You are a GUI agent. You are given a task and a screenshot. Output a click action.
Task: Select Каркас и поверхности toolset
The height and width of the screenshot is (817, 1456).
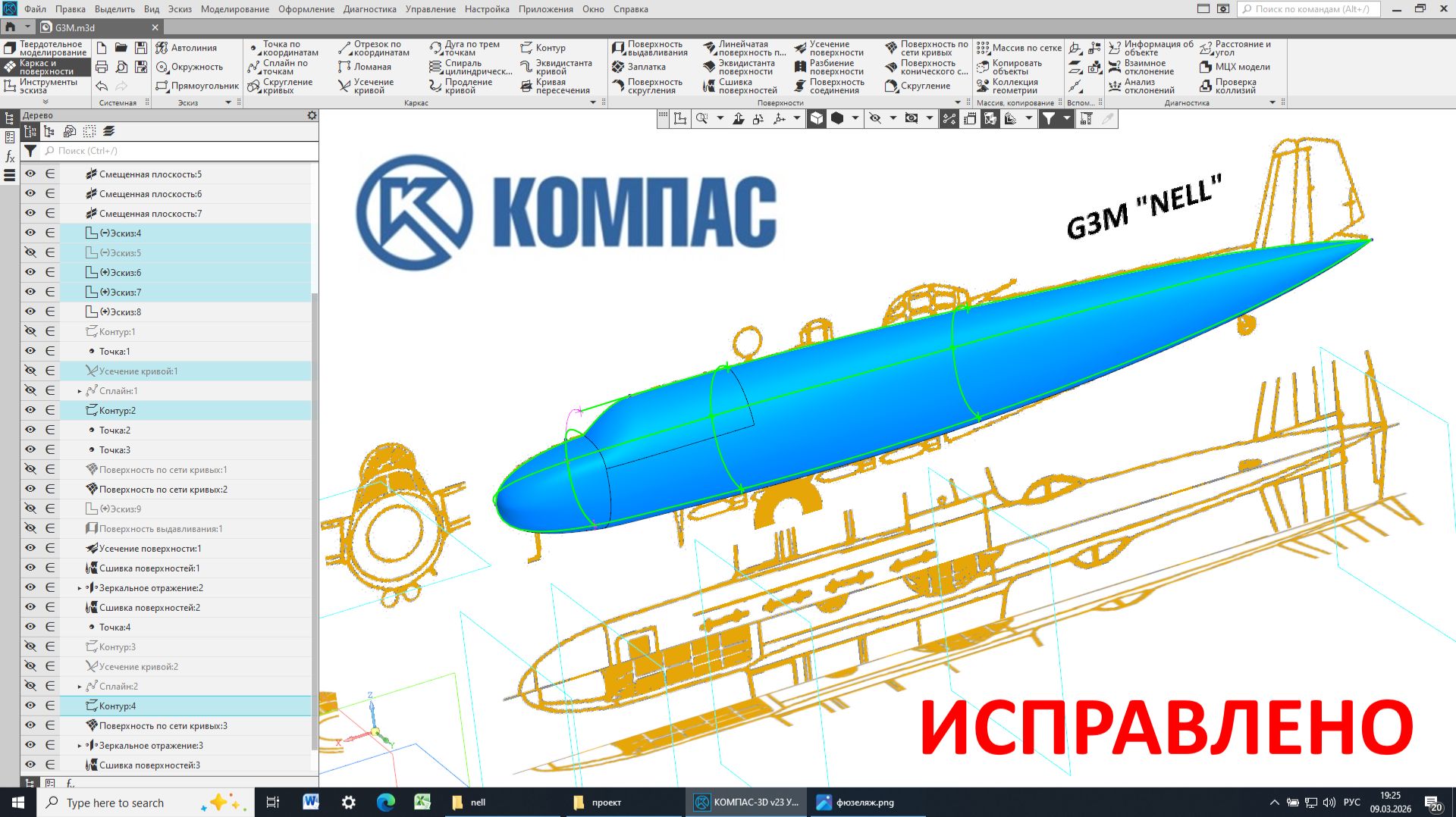click(x=45, y=67)
